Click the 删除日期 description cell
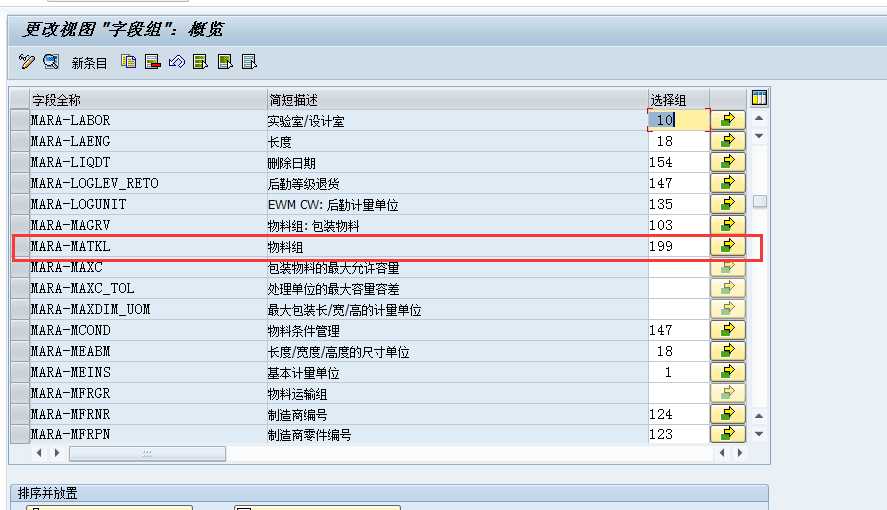The height and width of the screenshot is (510, 887). tap(457, 162)
